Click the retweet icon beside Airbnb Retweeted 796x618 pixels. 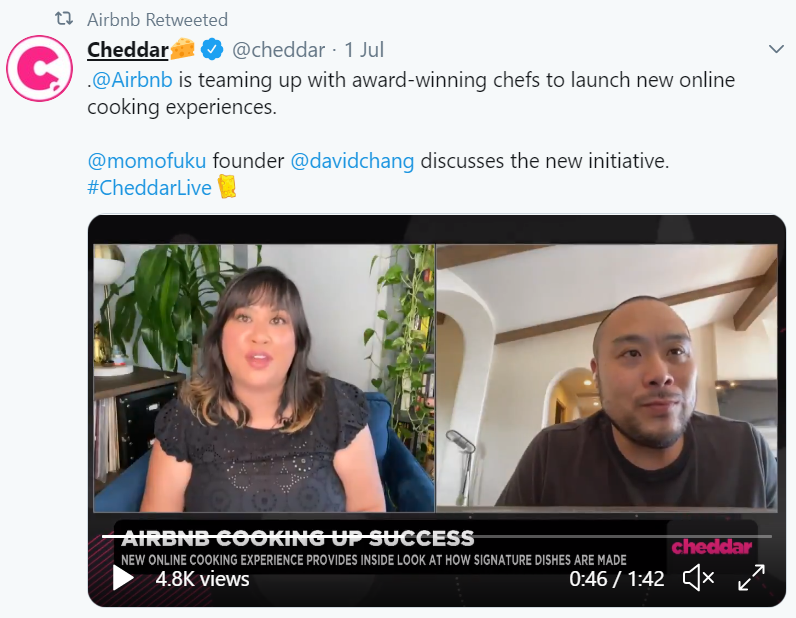pyautogui.click(x=64, y=19)
